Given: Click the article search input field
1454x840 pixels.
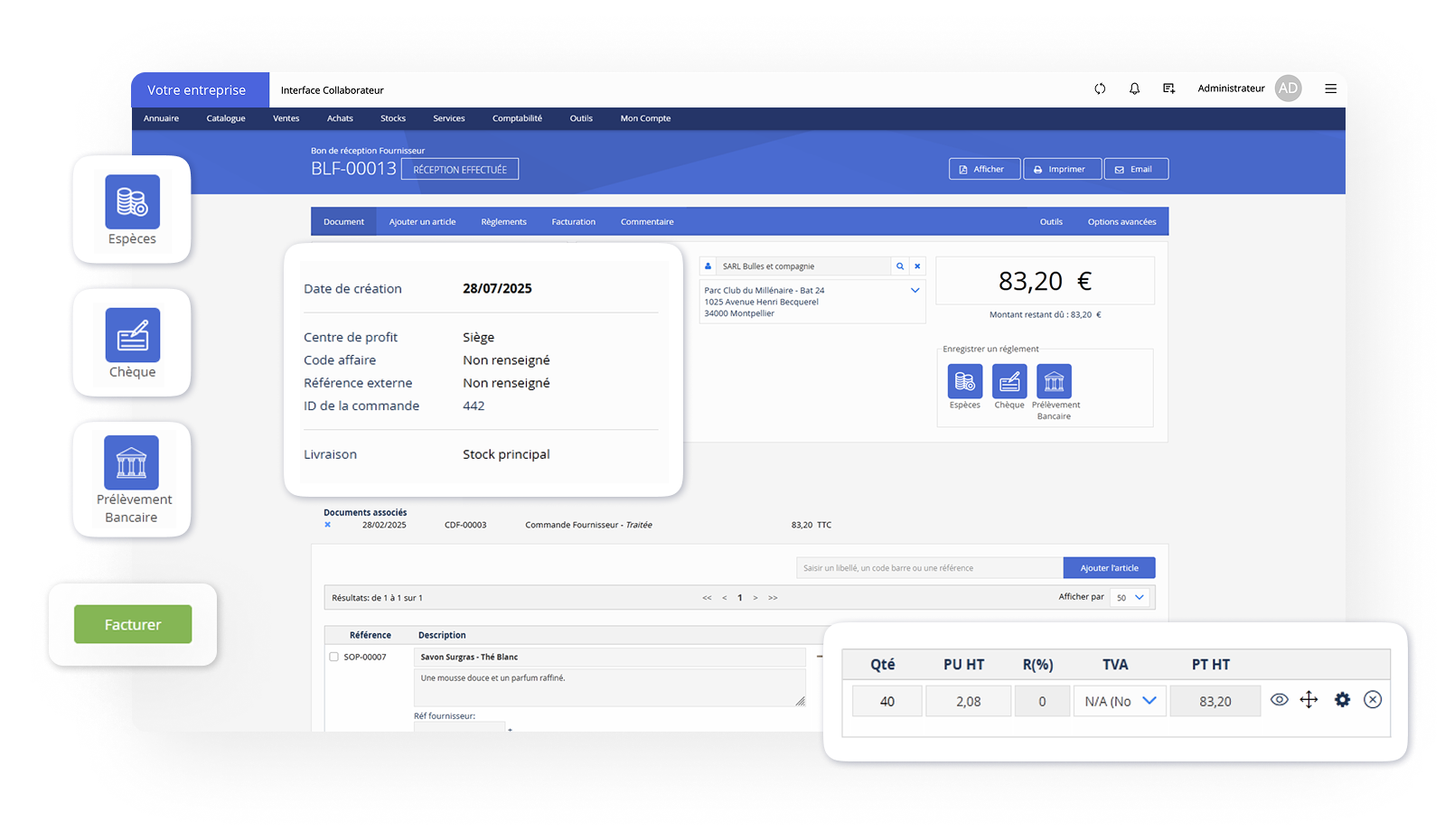Looking at the screenshot, I should click(929, 568).
